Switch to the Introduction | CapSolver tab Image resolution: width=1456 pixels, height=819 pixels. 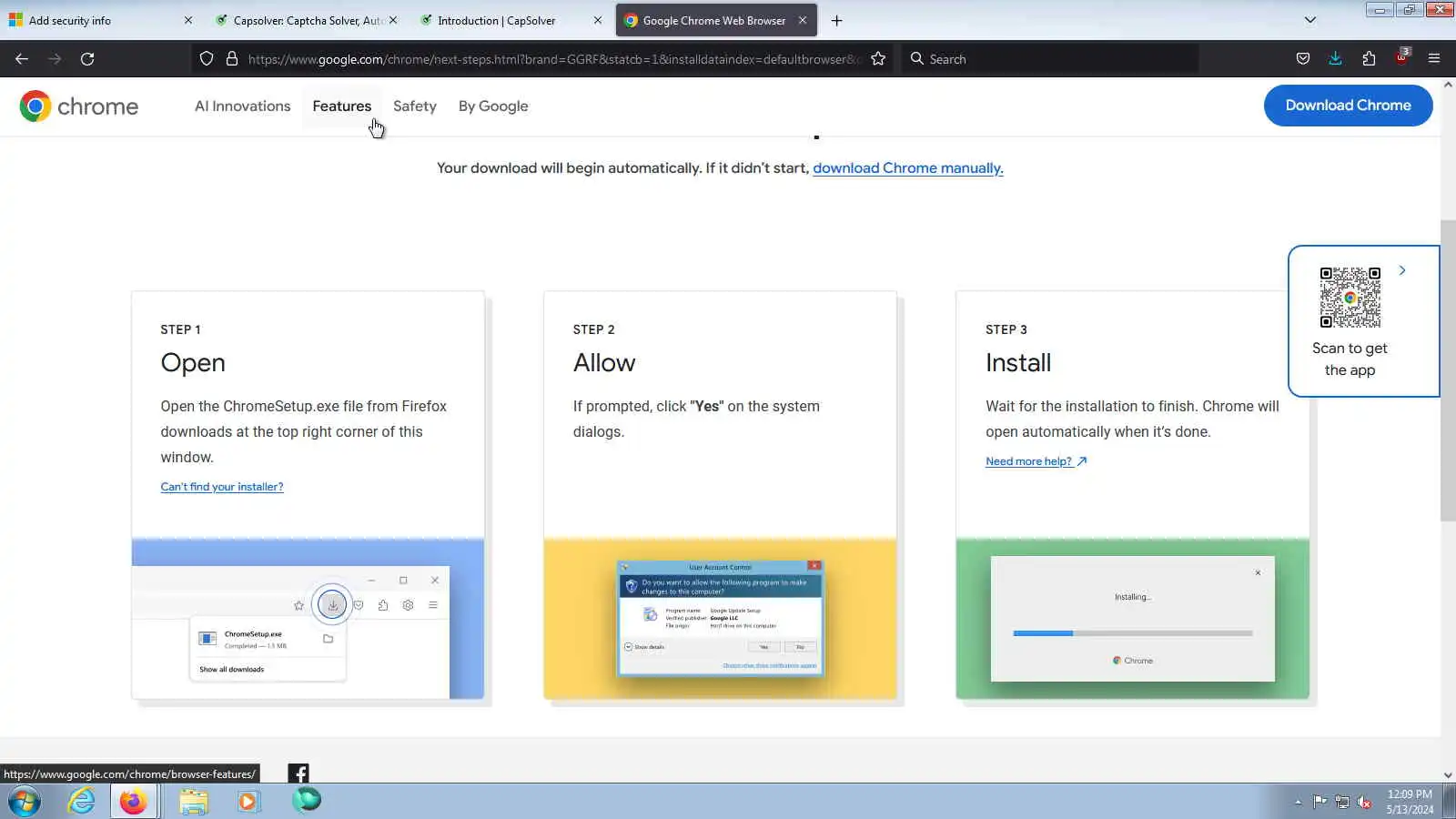(x=511, y=20)
